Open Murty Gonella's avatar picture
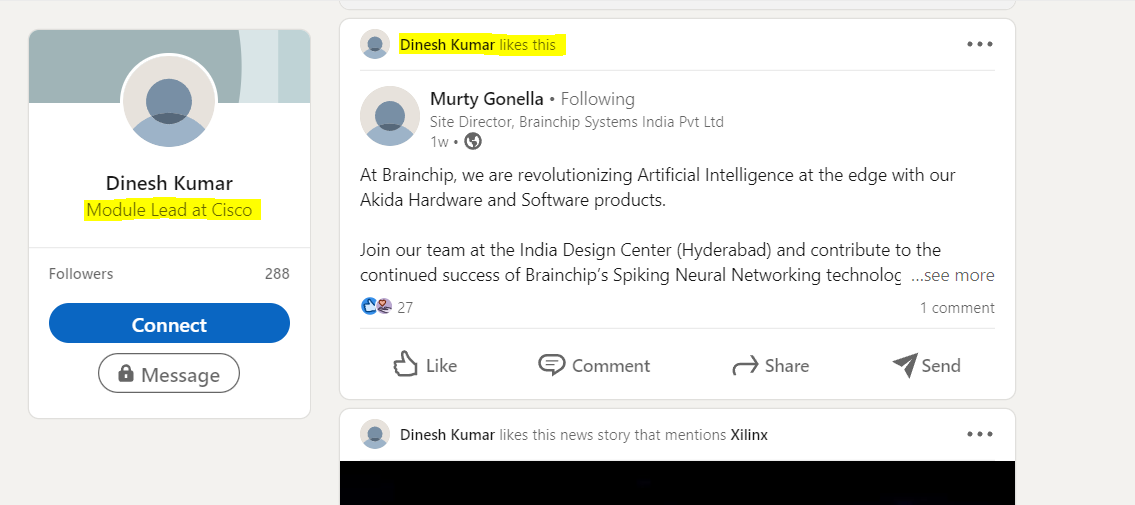Viewport: 1135px width, 505px height. tap(389, 116)
